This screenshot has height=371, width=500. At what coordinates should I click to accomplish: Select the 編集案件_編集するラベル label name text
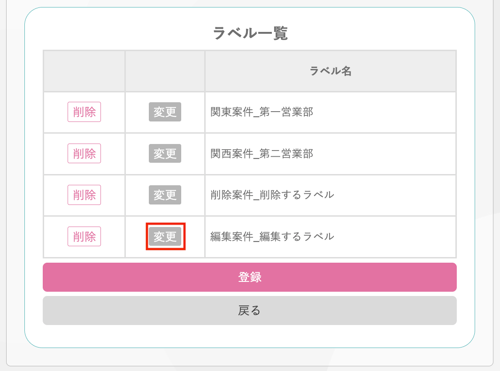pyautogui.click(x=272, y=236)
